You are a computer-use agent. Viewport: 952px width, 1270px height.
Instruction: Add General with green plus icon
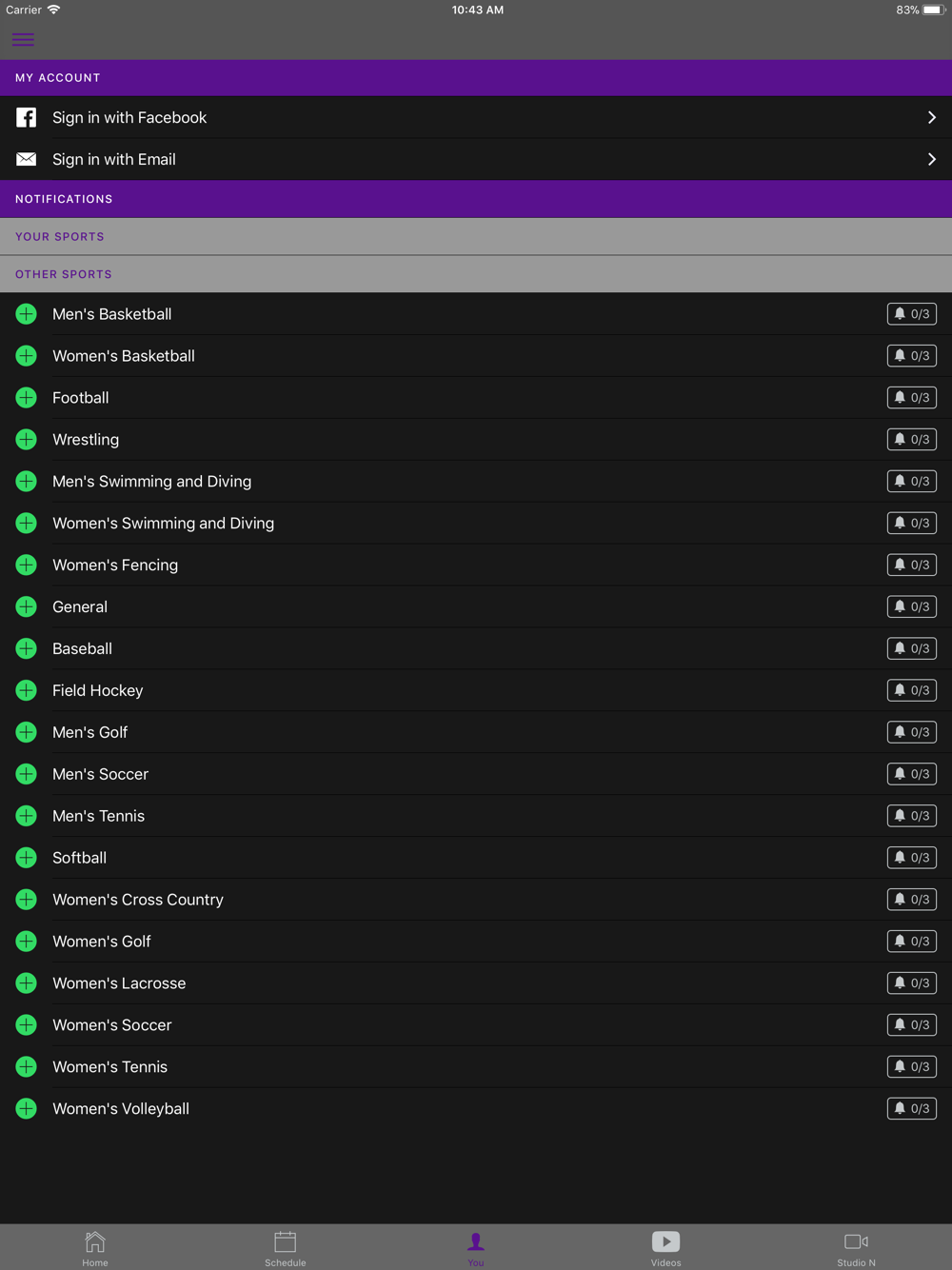tap(27, 607)
